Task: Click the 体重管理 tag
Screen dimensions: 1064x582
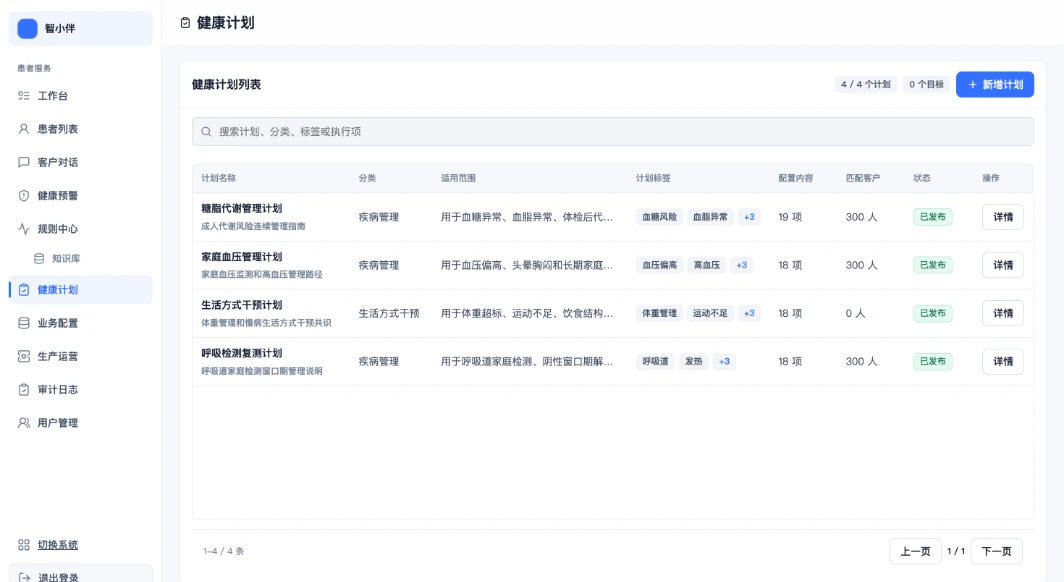Action: click(659, 313)
